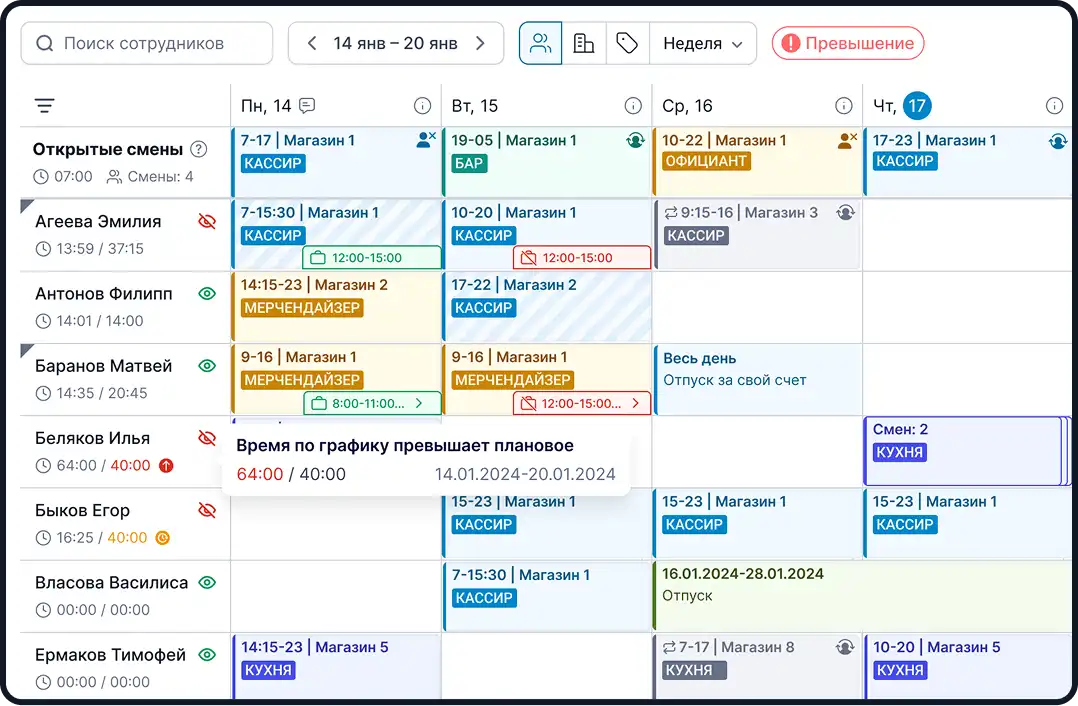Open Ермаков's 14:15-23 Магазин 5 shift
1078x706 pixels.
pos(336,667)
